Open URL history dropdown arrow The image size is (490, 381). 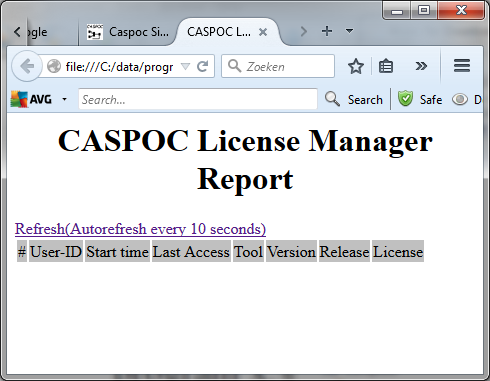[x=185, y=66]
